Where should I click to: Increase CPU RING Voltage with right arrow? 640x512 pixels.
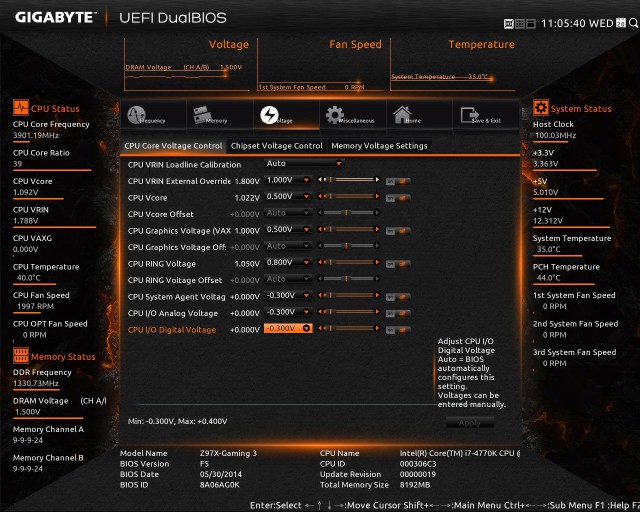[x=377, y=262]
